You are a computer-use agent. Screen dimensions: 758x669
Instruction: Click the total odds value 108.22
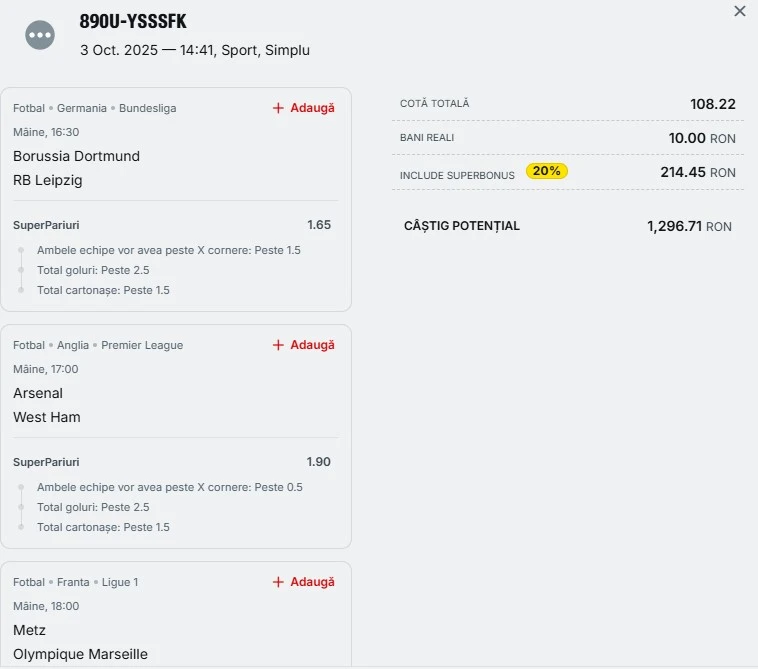tap(713, 104)
